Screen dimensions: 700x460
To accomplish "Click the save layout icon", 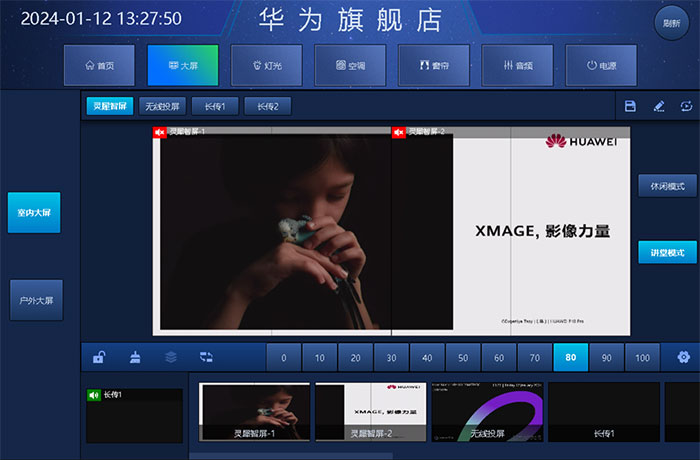I will point(630,106).
